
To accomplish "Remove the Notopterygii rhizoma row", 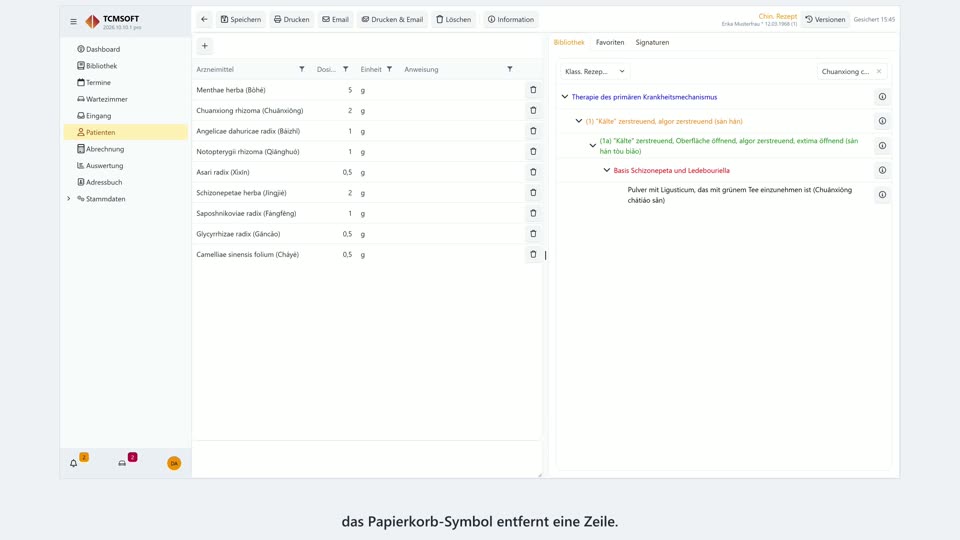I will pyautogui.click(x=533, y=152).
